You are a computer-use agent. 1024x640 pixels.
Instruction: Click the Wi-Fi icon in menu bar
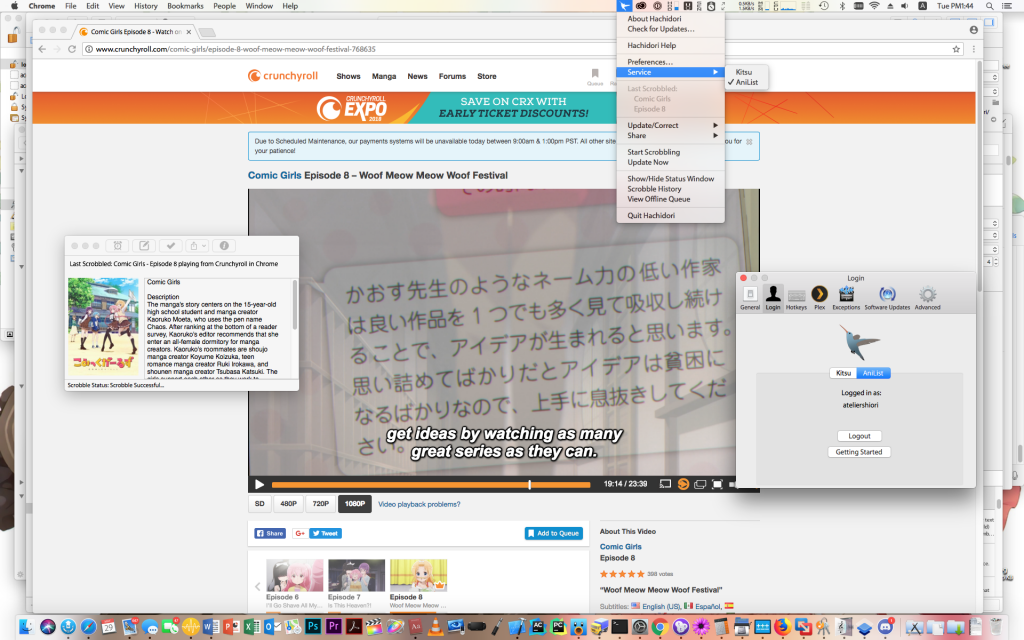[x=874, y=6]
